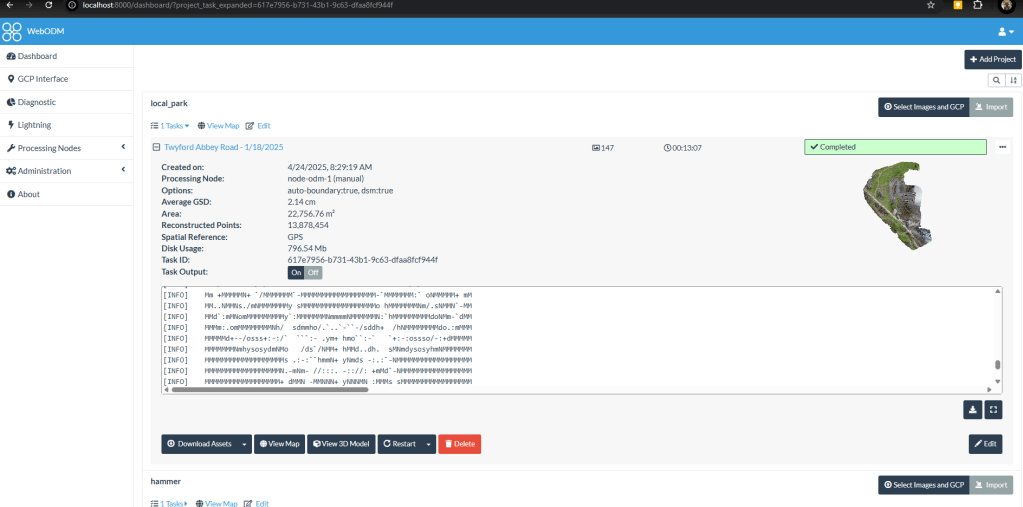1023x507 pixels.
Task: Expand the local_park 1 Tasks list
Action: 170,126
